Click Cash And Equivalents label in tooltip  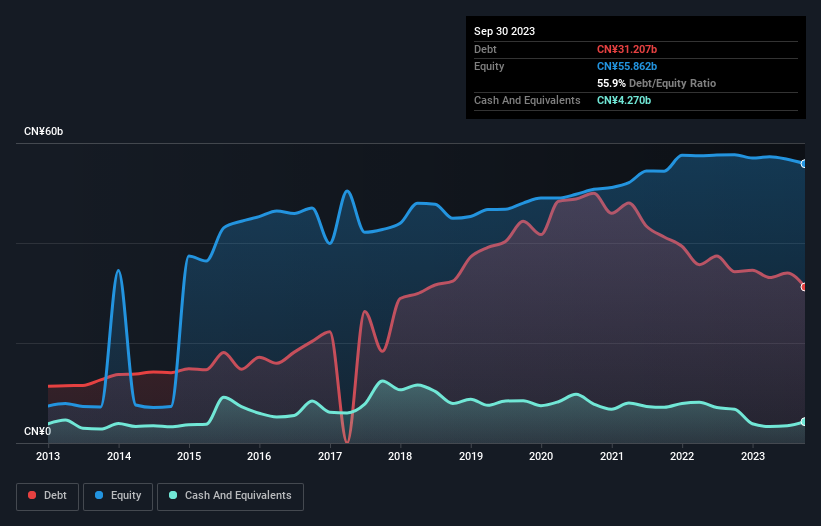pos(527,100)
